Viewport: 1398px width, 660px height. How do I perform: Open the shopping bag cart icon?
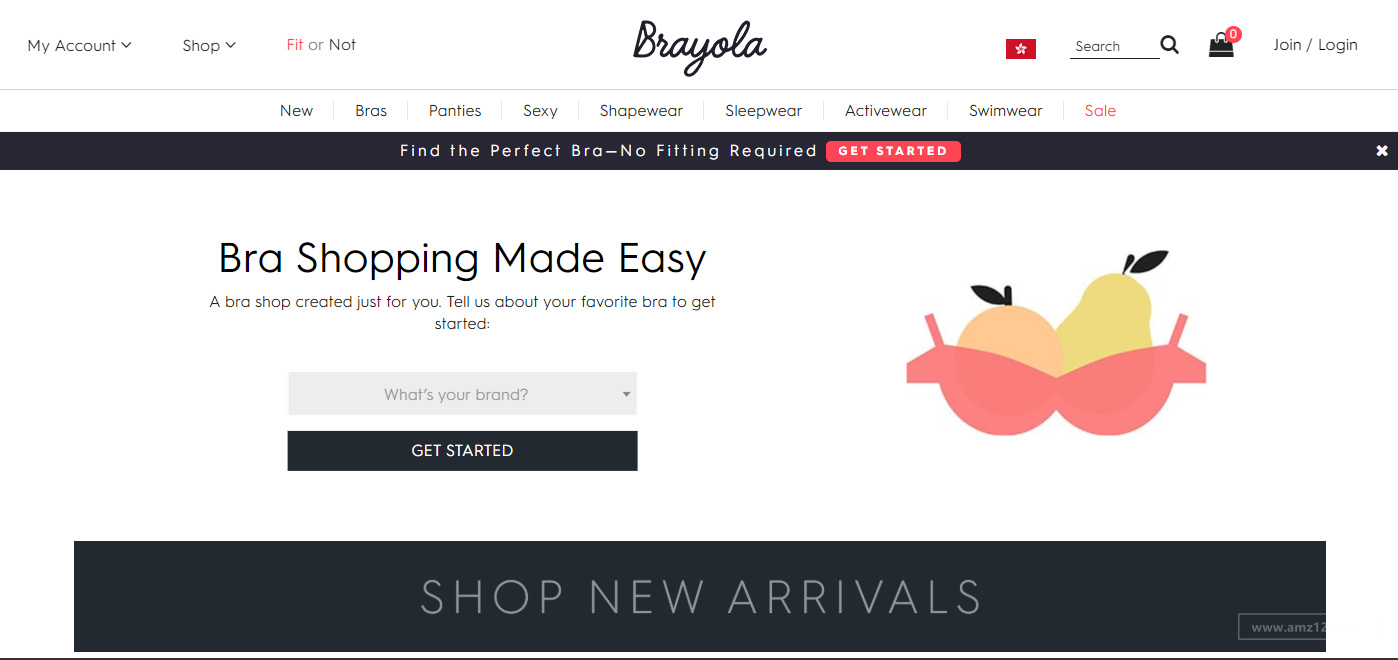(x=1223, y=43)
